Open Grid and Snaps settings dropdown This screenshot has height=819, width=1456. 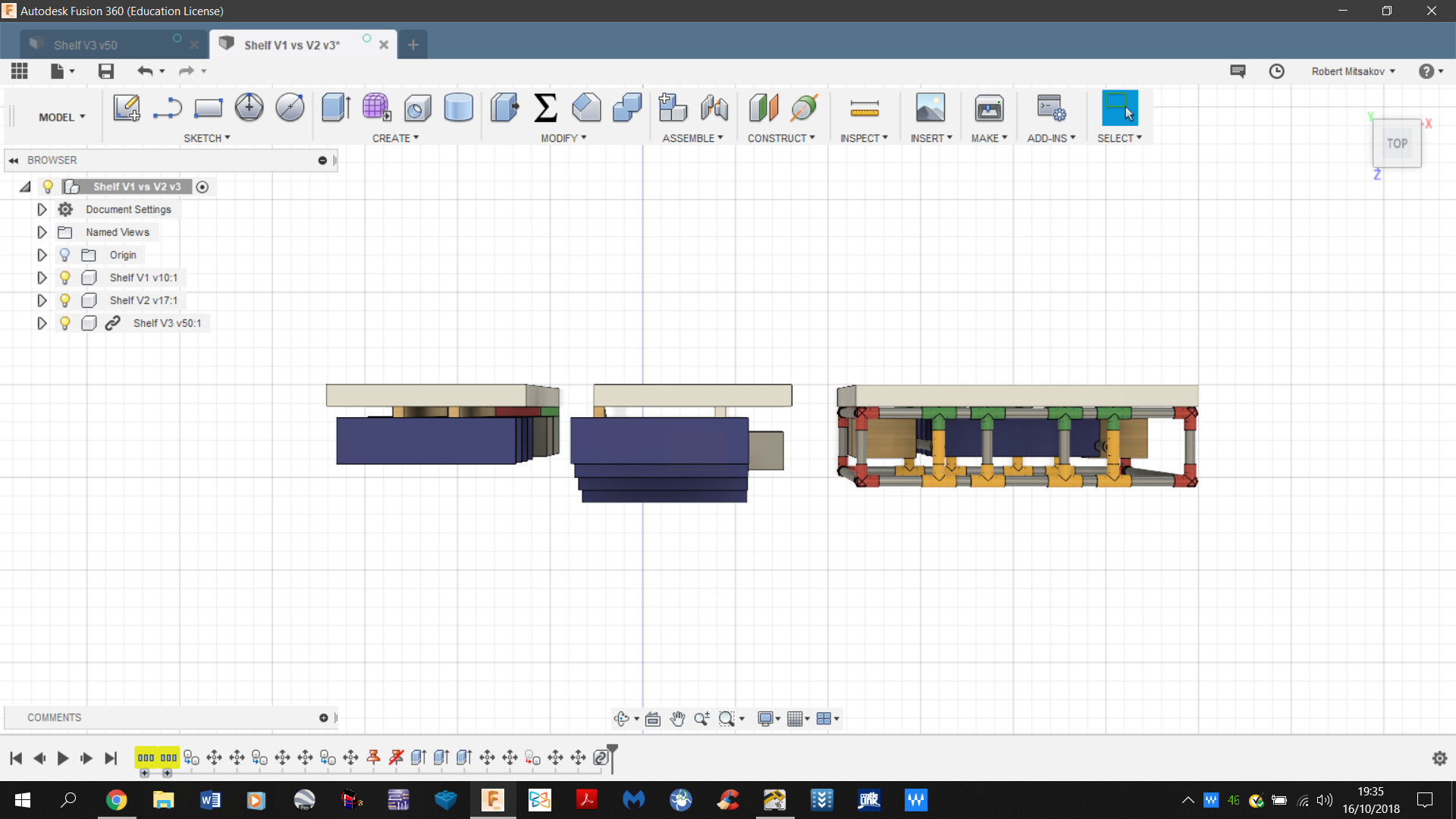point(799,718)
